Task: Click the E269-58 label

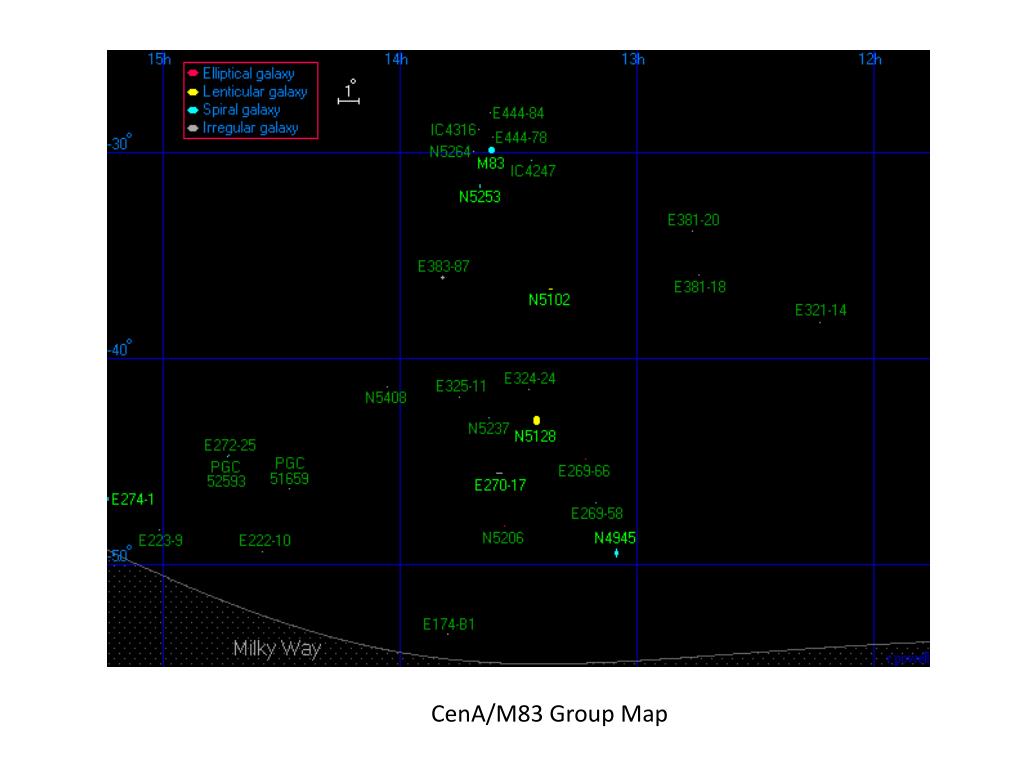Action: click(597, 513)
